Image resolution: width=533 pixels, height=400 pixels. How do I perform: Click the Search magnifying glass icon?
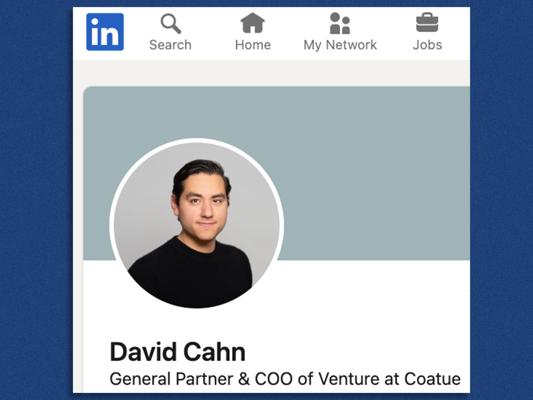pyautogui.click(x=171, y=23)
